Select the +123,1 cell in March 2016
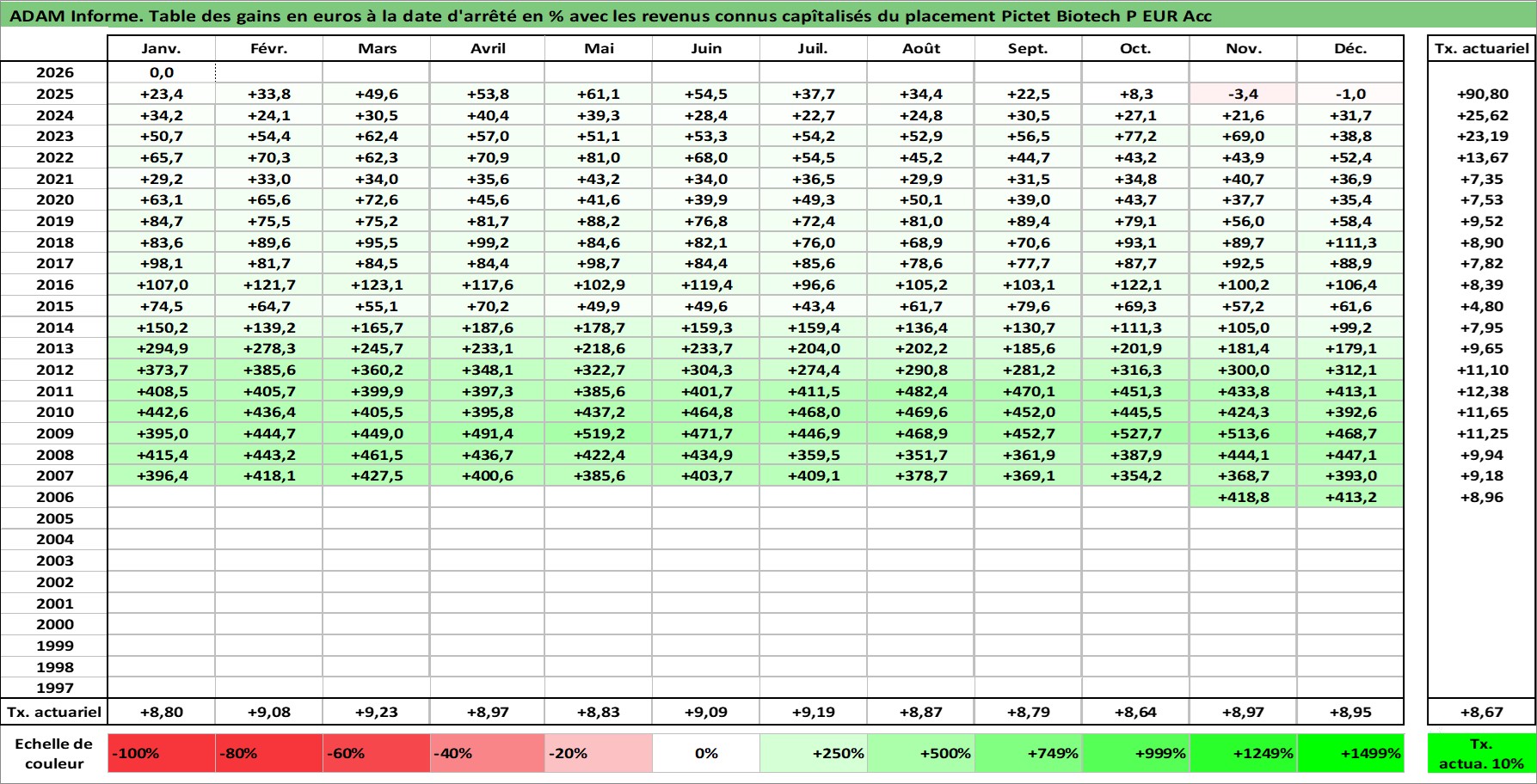1537x784 pixels. click(x=377, y=285)
